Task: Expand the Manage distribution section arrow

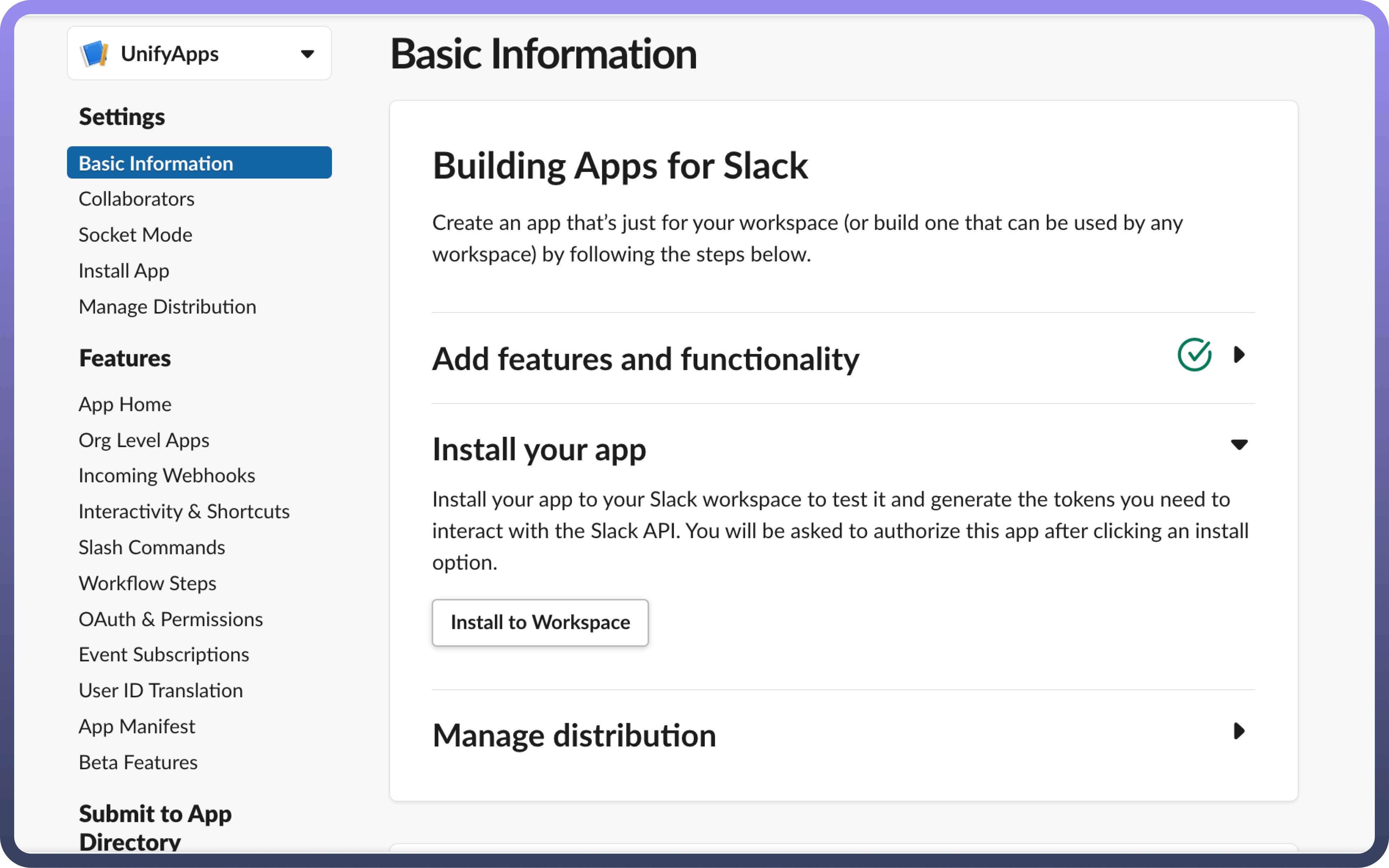Action: 1239,731
